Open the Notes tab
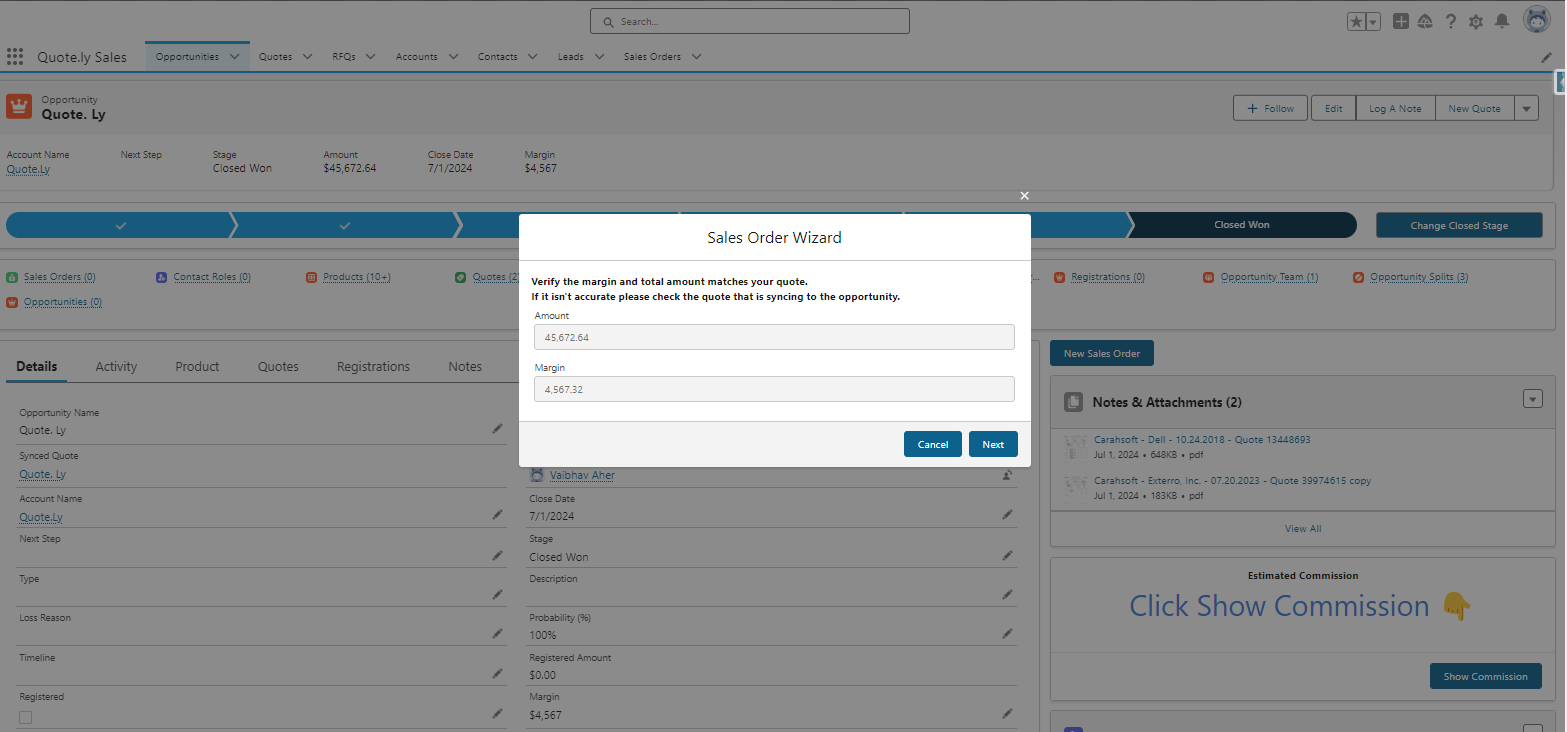The width and height of the screenshot is (1567, 732). click(x=465, y=367)
